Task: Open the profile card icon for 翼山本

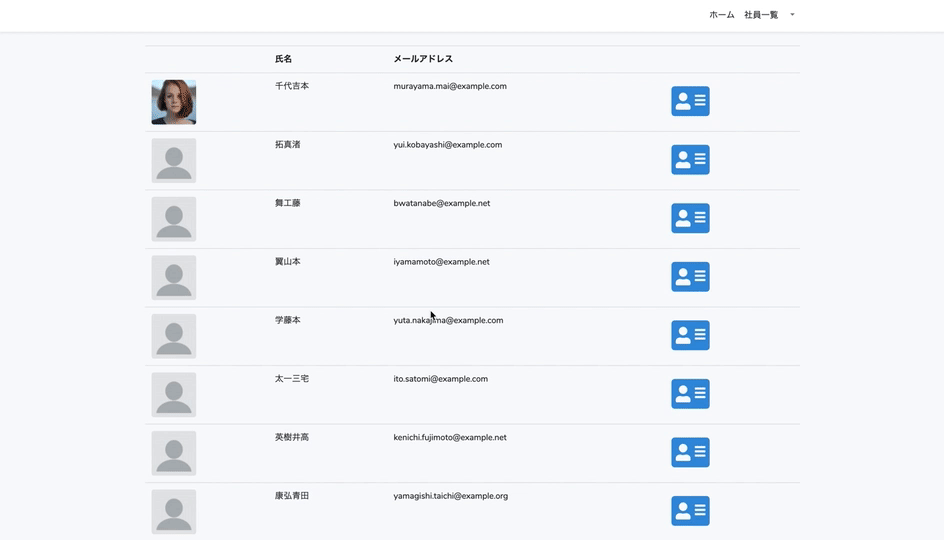Action: point(690,277)
